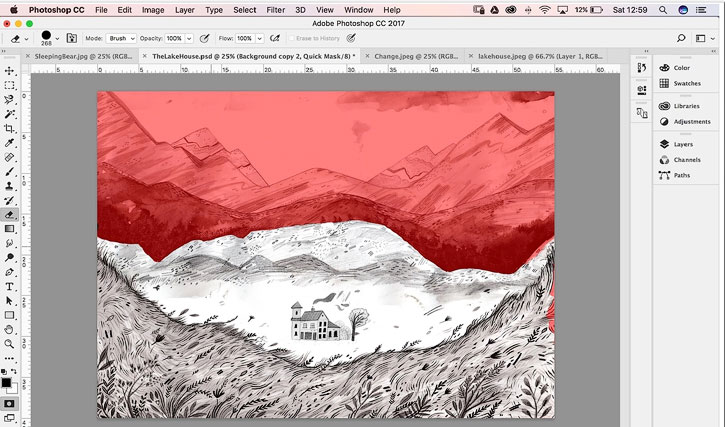
Task: Open the Select menu
Action: tap(245, 10)
